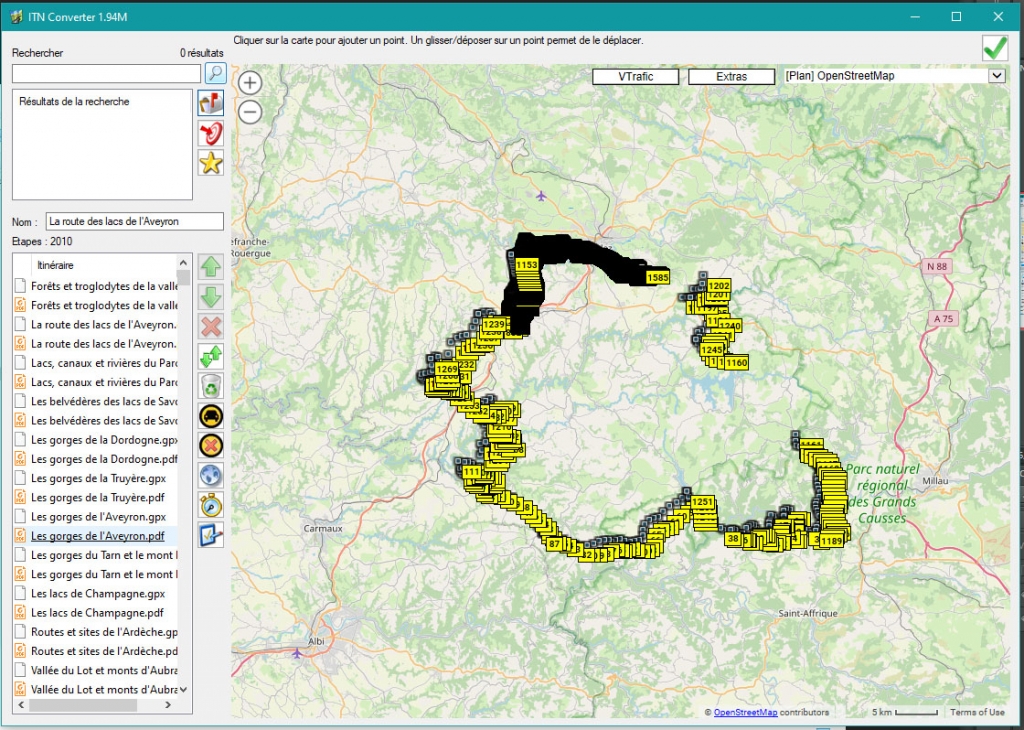1024x730 pixels.
Task: Focus the Rechercher search input field
Action: pyautogui.click(x=106, y=73)
